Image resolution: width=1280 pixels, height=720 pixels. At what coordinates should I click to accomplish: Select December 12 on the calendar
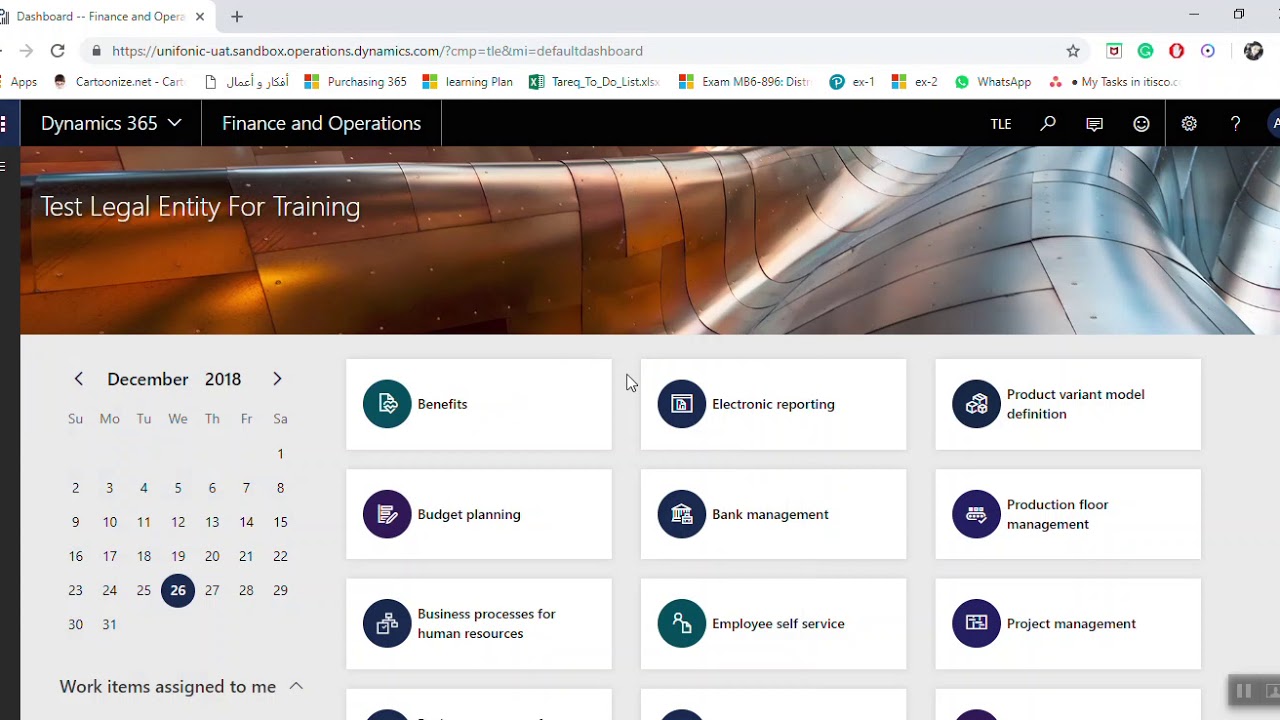[178, 522]
